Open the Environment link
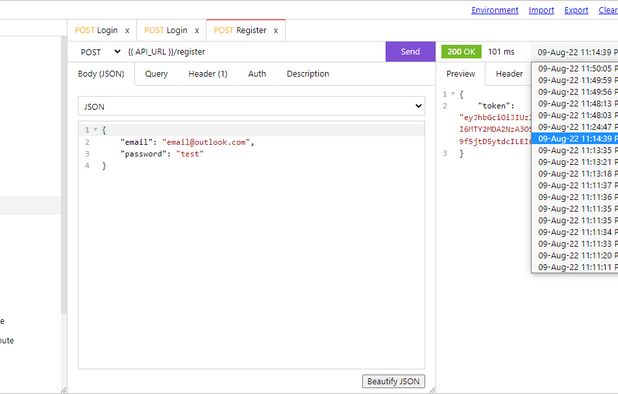This screenshot has height=394, width=618. point(495,10)
